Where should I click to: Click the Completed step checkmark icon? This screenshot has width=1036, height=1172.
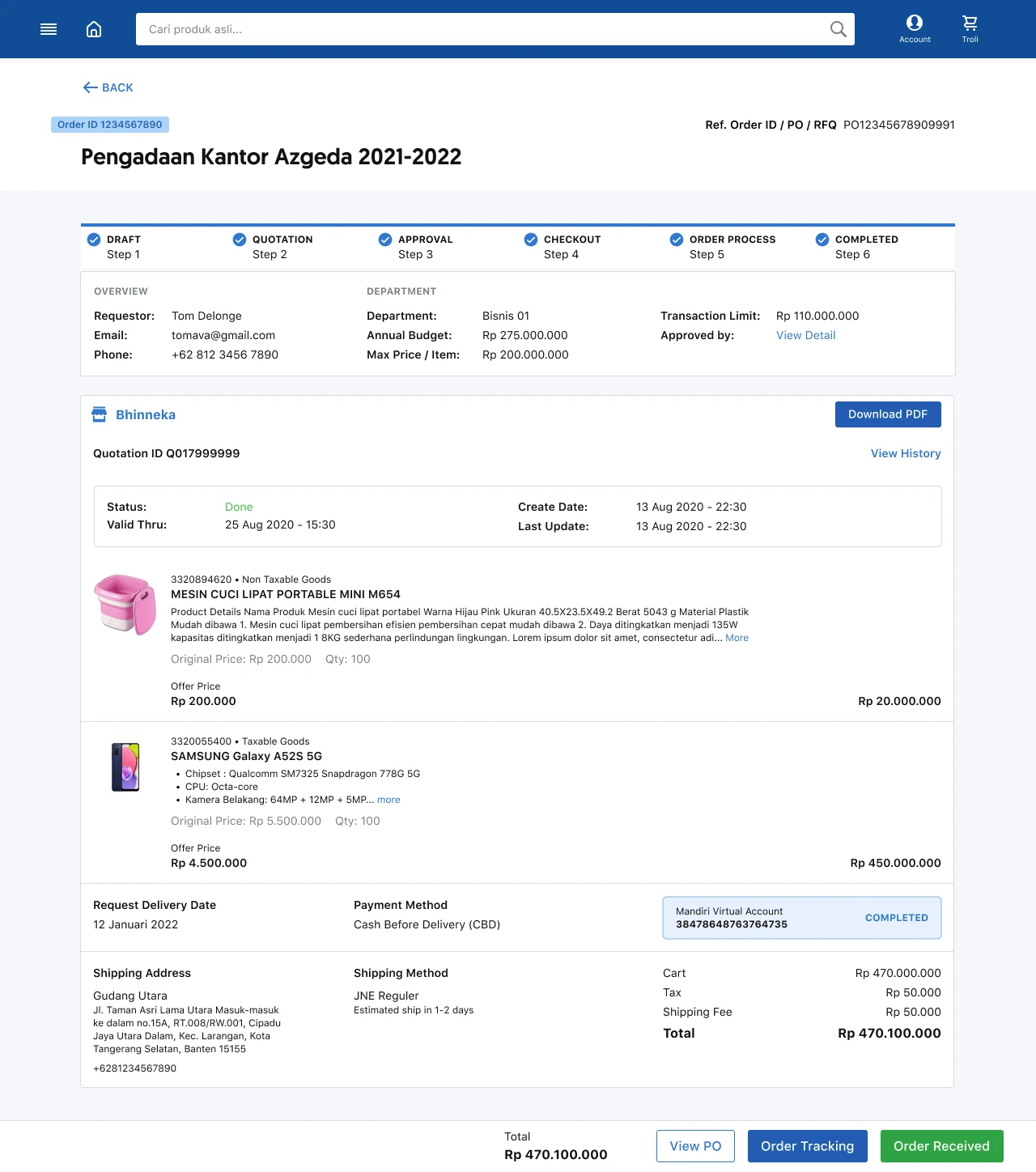pos(822,240)
